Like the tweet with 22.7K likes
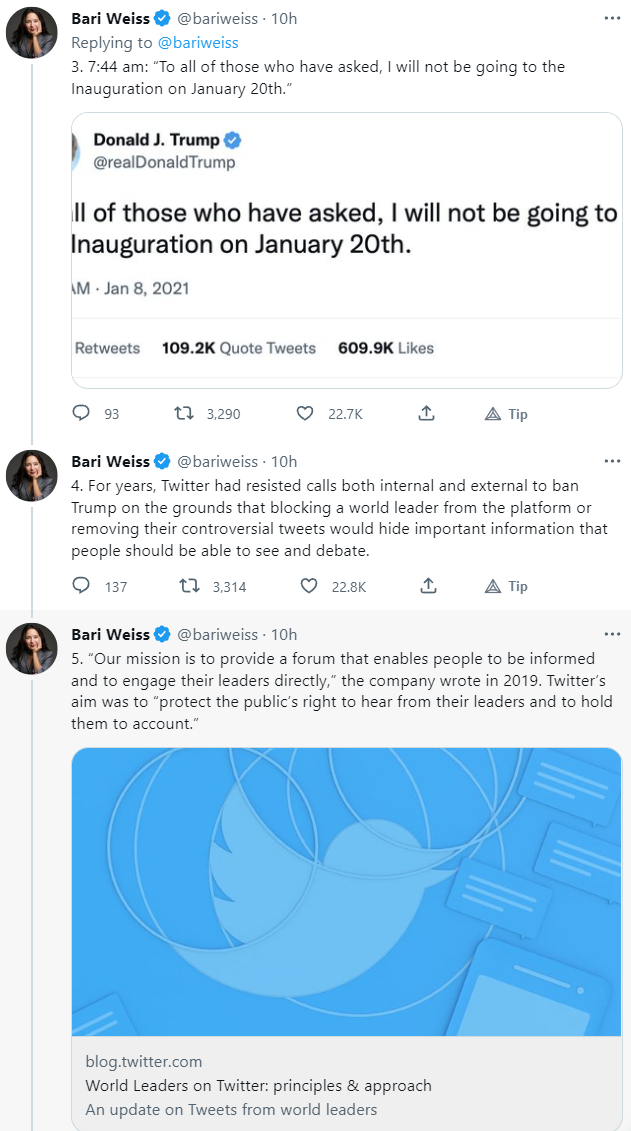The image size is (631, 1131). (307, 414)
